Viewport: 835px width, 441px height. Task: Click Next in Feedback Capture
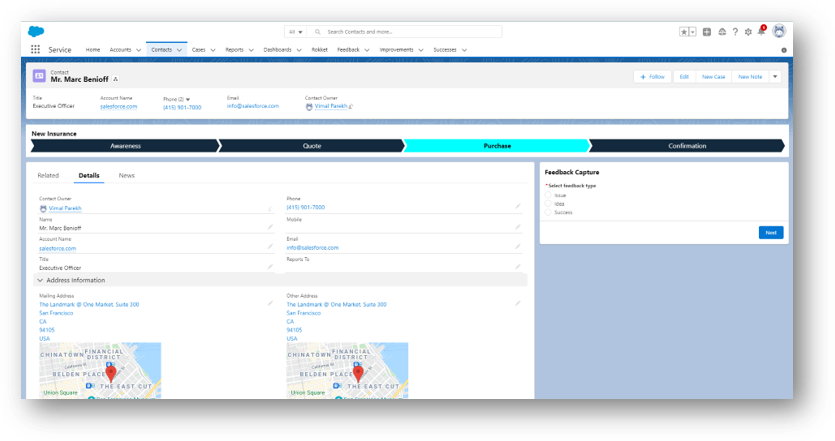pyautogui.click(x=771, y=233)
